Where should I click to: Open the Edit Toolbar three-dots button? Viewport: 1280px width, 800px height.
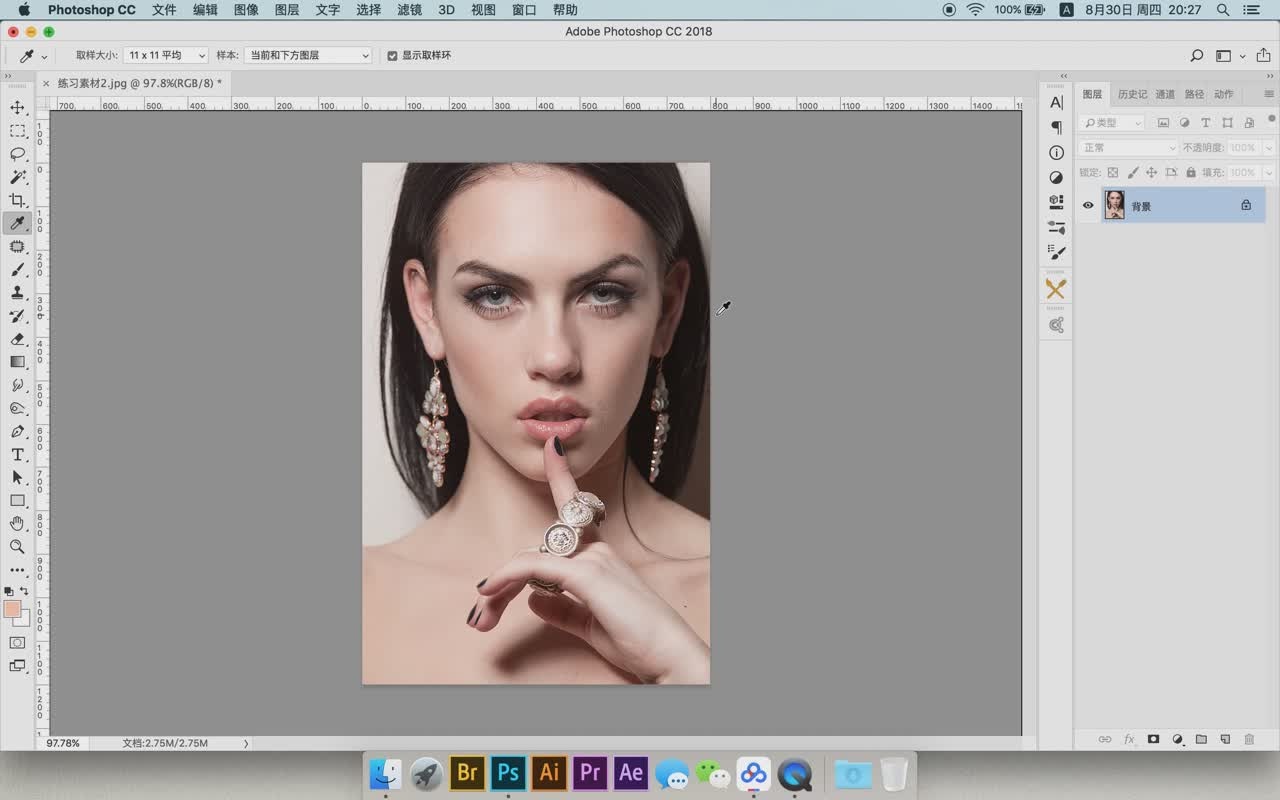click(x=17, y=570)
